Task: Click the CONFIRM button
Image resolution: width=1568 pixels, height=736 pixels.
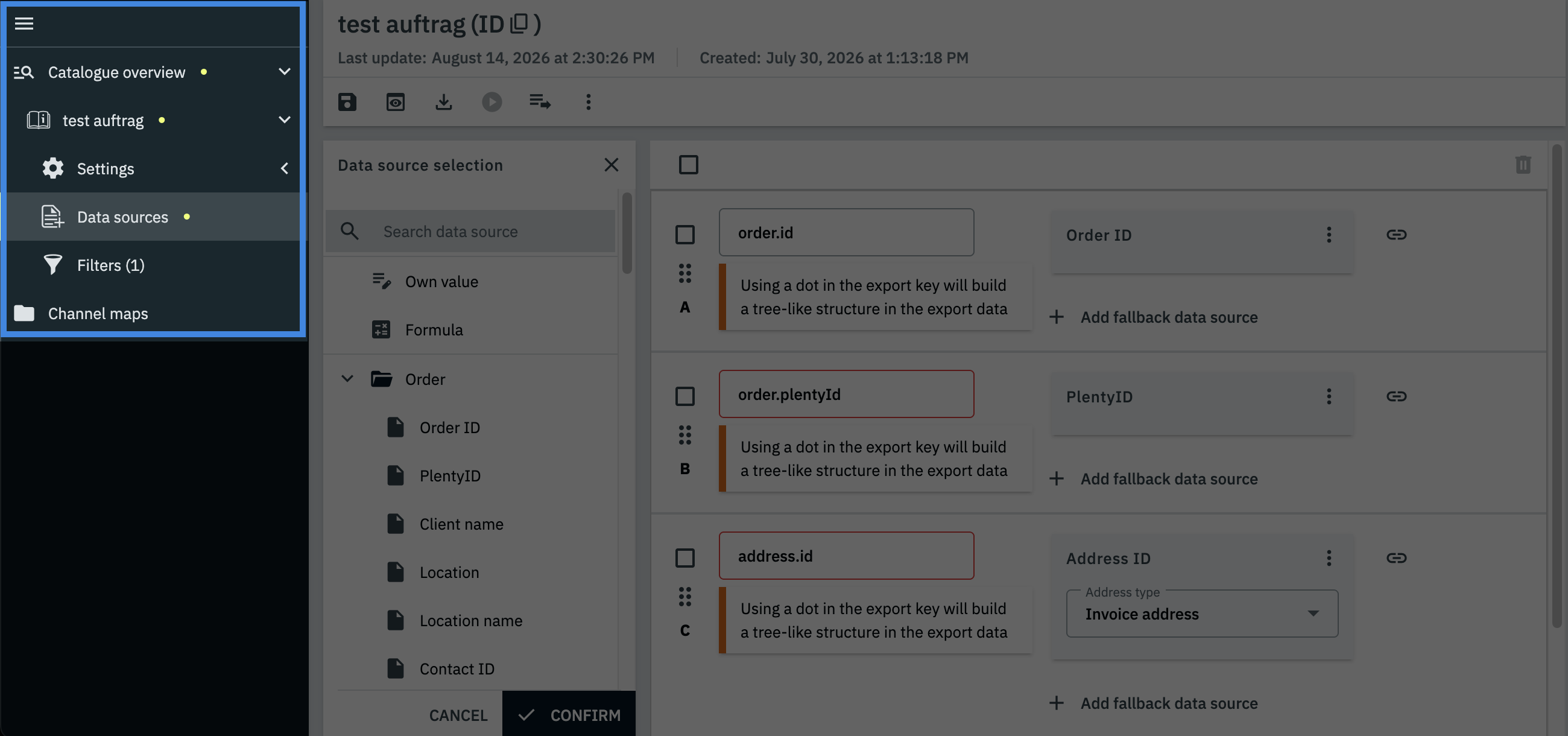Action: pos(569,715)
